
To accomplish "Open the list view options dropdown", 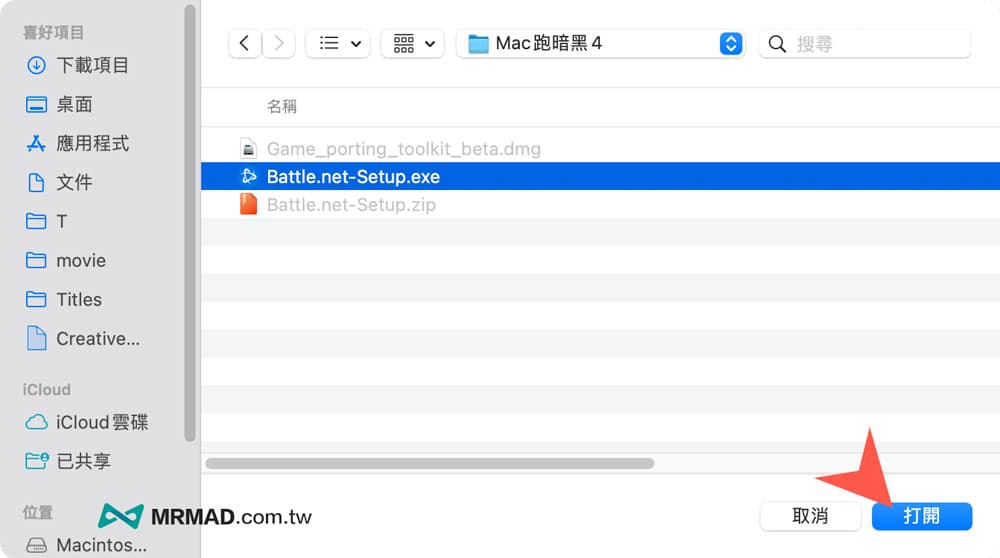I will 338,43.
